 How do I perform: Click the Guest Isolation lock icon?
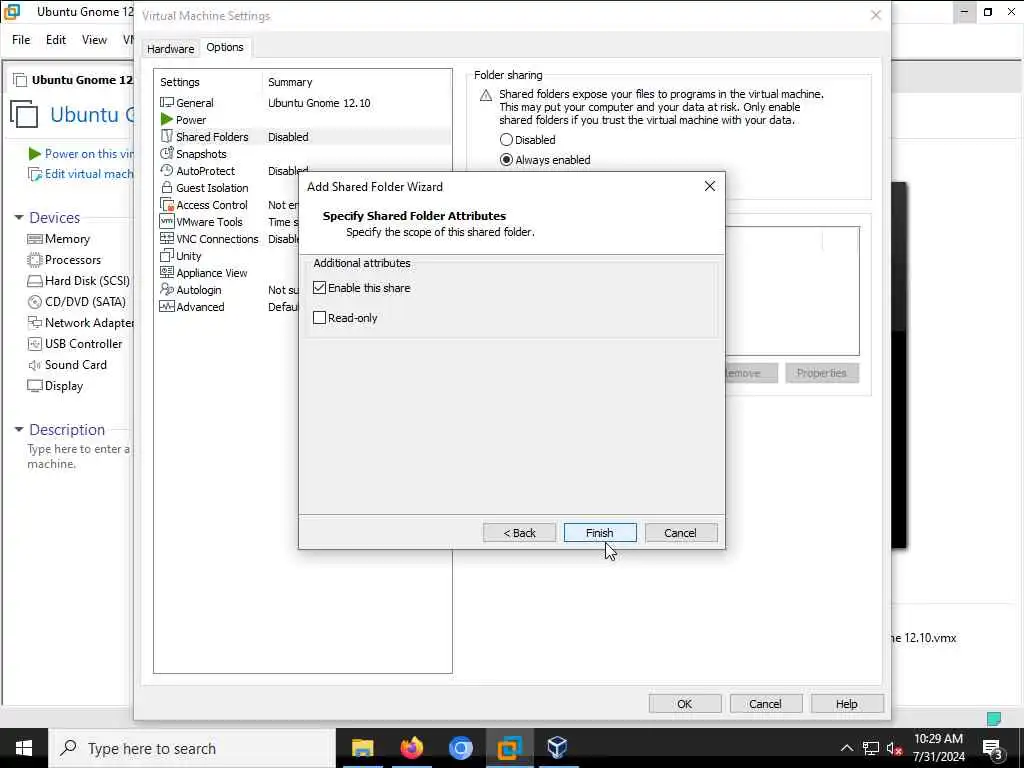tap(167, 187)
